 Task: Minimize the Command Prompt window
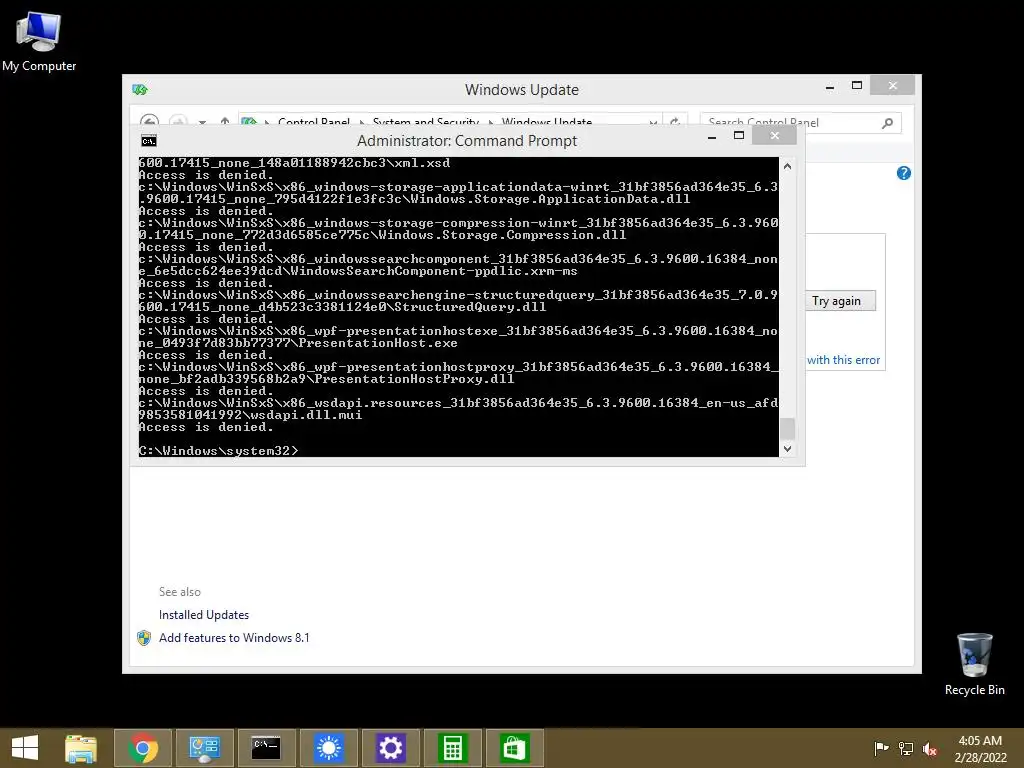(712, 136)
